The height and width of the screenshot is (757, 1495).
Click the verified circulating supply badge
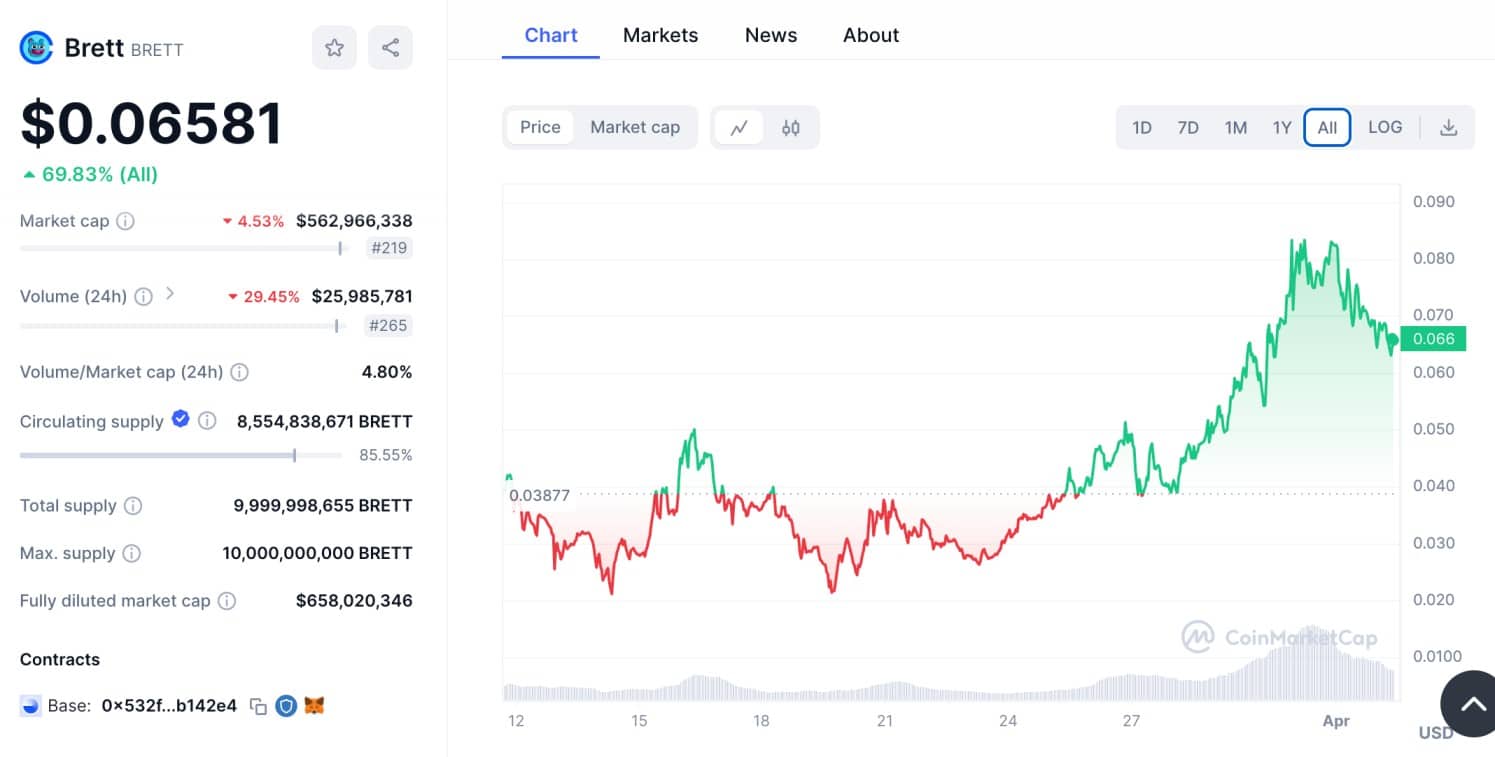click(x=180, y=419)
